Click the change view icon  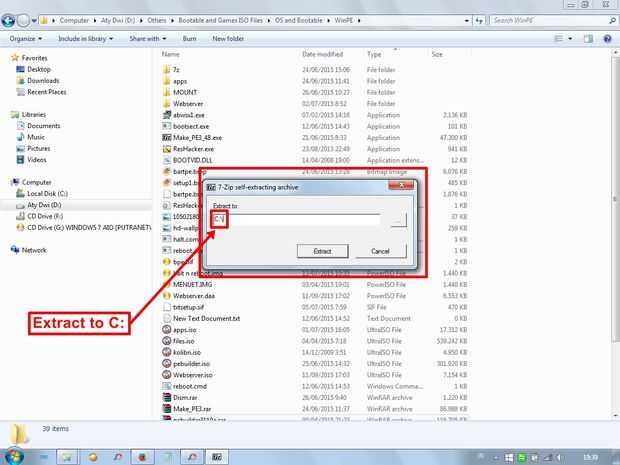click(x=559, y=39)
